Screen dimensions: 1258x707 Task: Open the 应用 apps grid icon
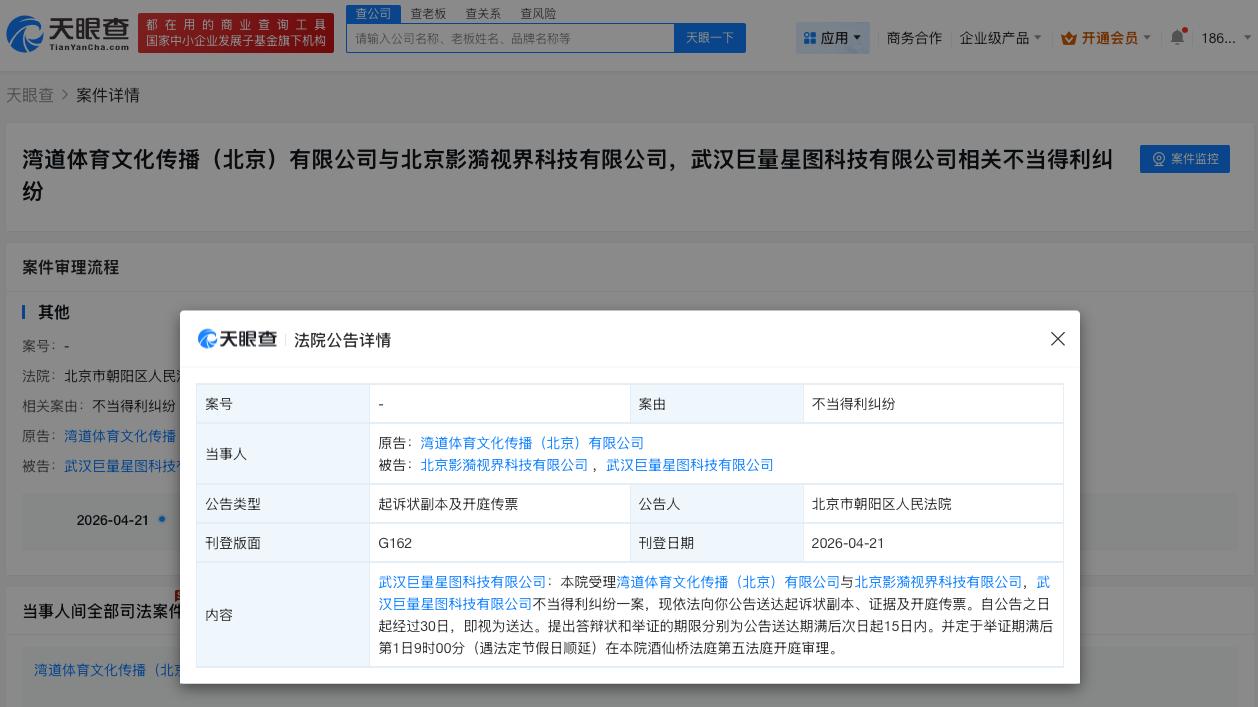coord(810,38)
